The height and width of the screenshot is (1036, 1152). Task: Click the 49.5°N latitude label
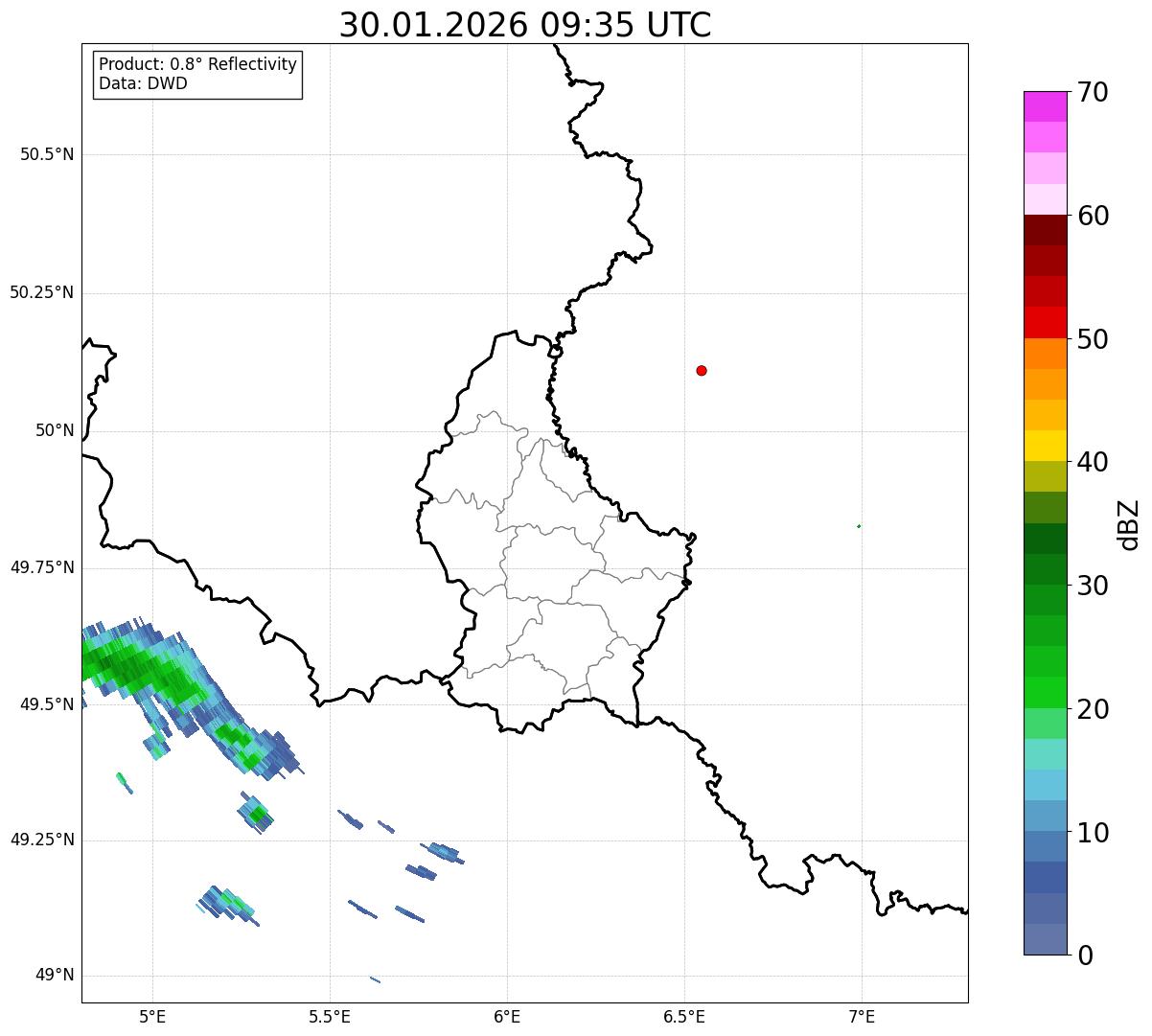[47, 704]
